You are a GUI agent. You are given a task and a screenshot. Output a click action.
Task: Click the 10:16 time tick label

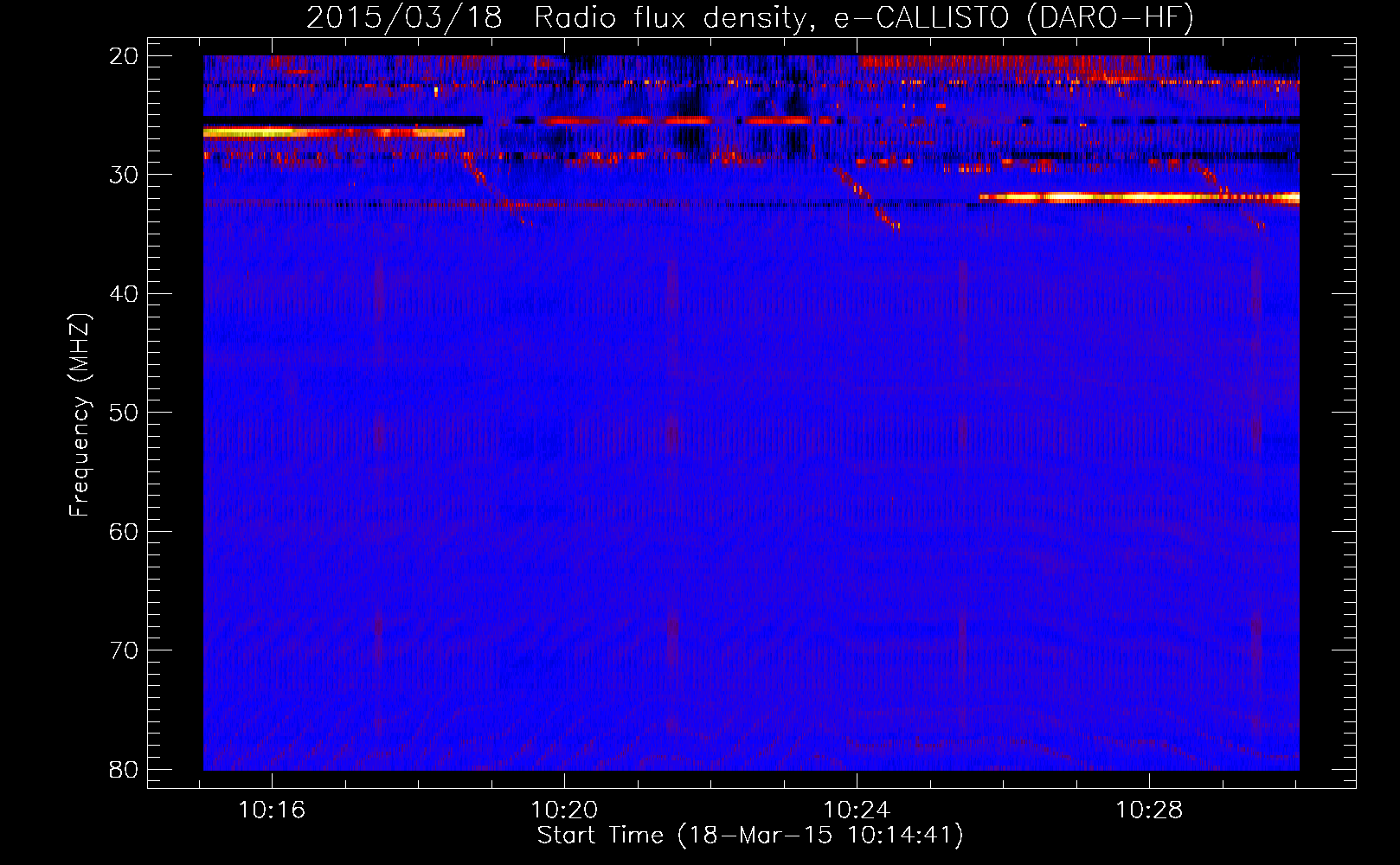(272, 811)
